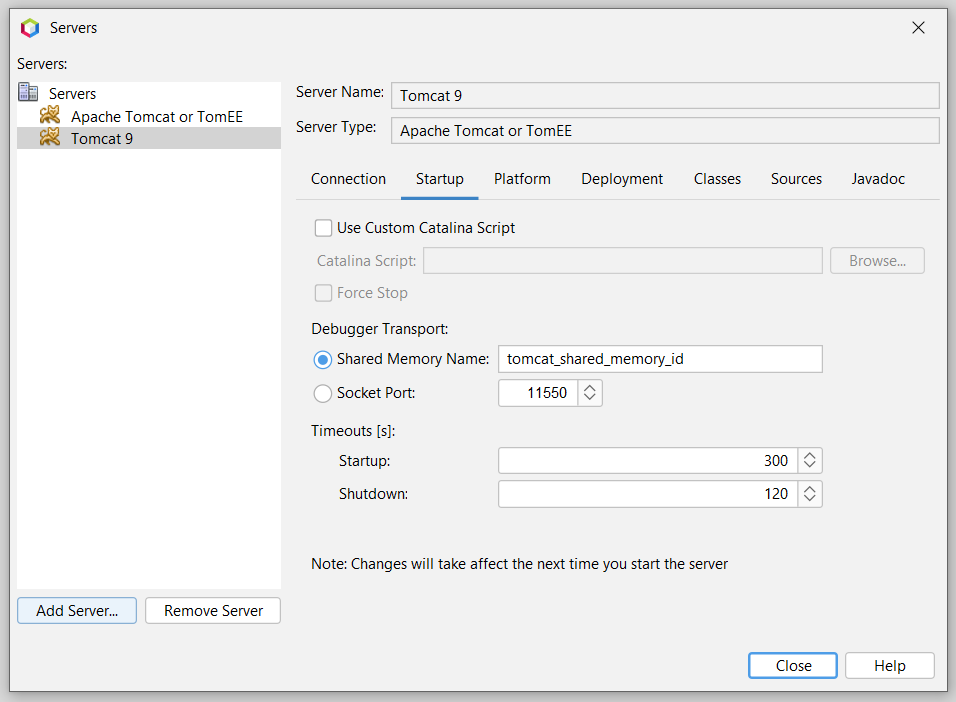This screenshot has height=702, width=956.
Task: Close the Servers dialog with X
Action: (918, 27)
